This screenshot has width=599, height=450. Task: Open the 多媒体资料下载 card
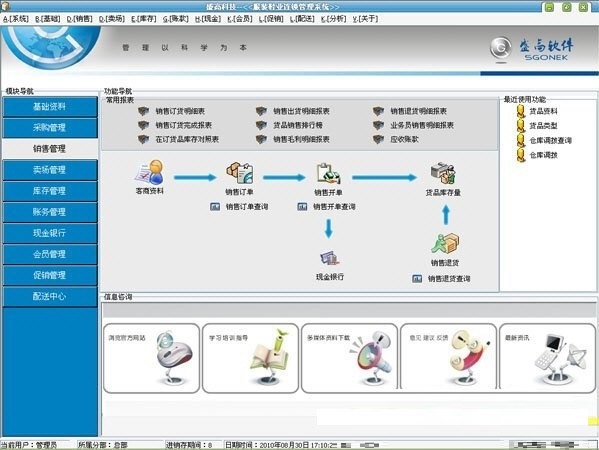coord(349,358)
